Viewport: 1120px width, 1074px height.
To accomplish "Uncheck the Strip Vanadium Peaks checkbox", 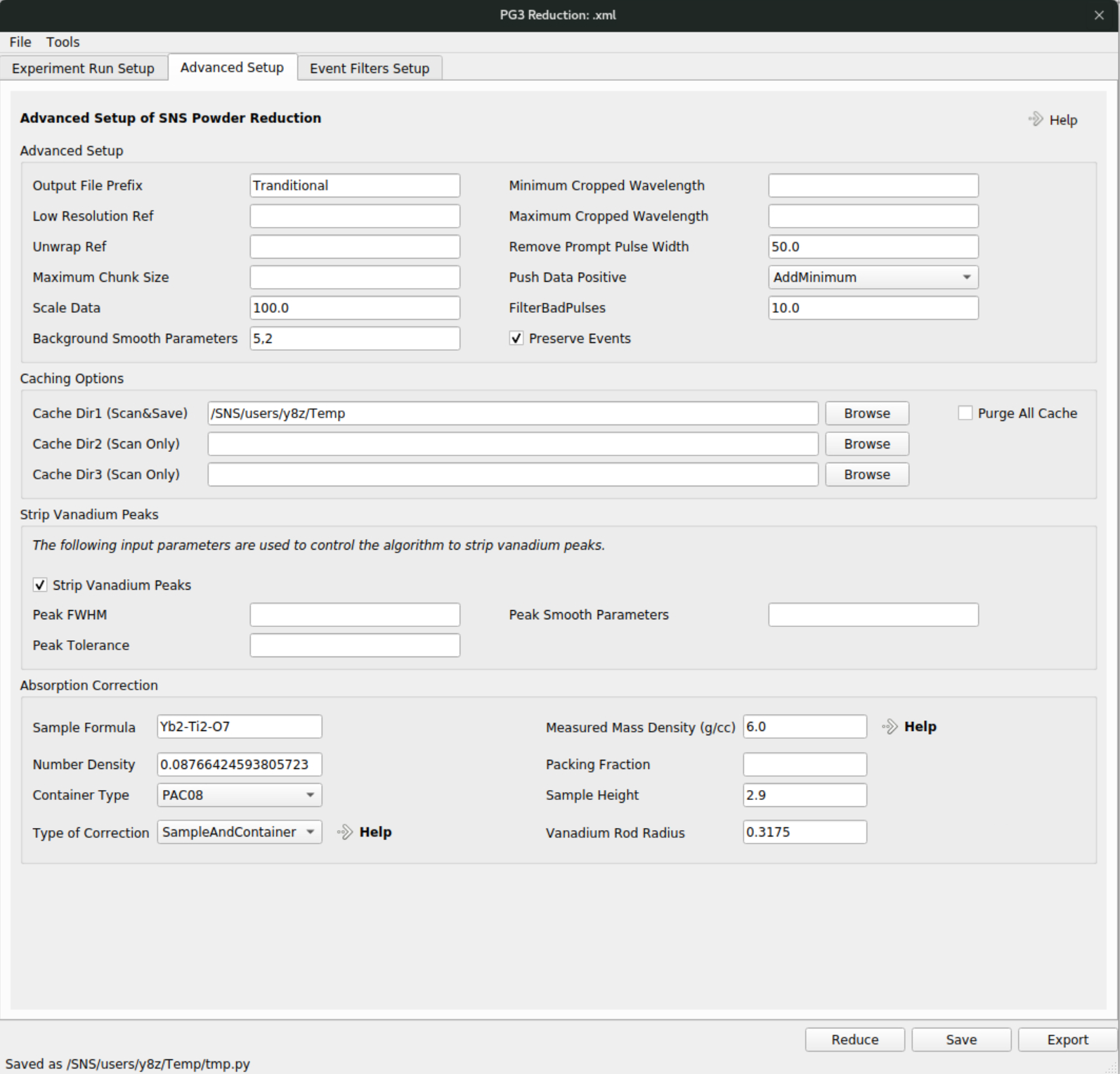I will coord(41,585).
